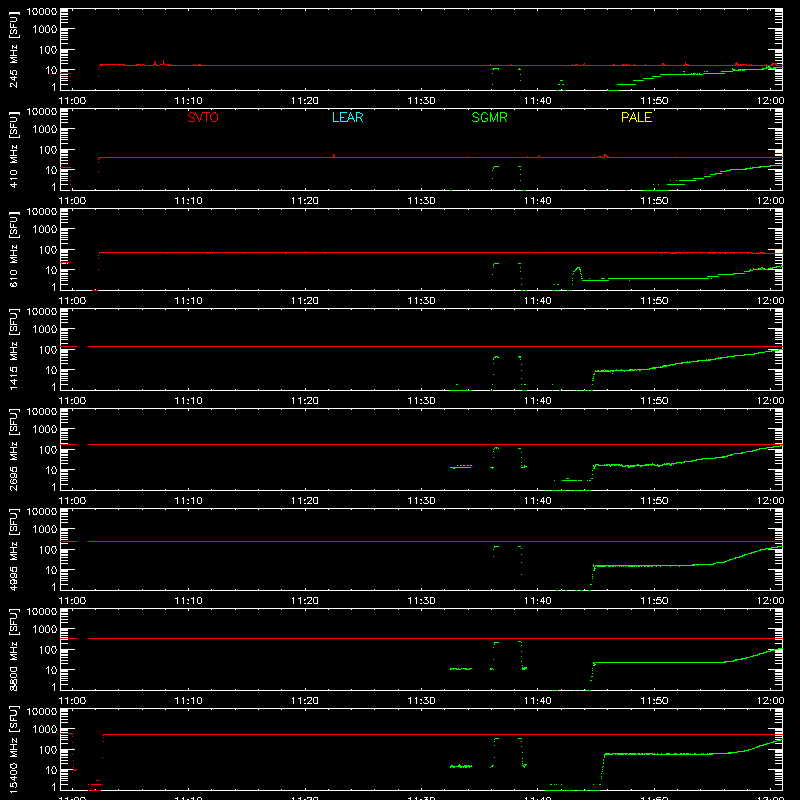This screenshot has height=800, width=800.
Task: Click the cyan LEAR station label
Action: 347,117
